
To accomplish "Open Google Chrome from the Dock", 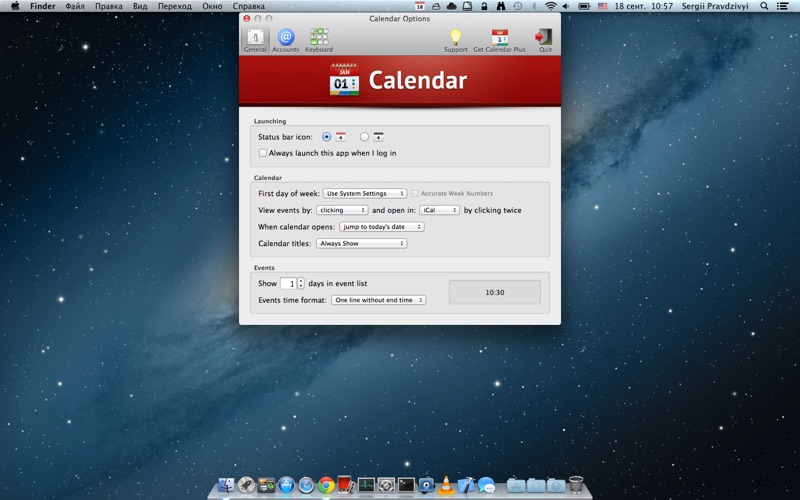I will click(x=327, y=485).
